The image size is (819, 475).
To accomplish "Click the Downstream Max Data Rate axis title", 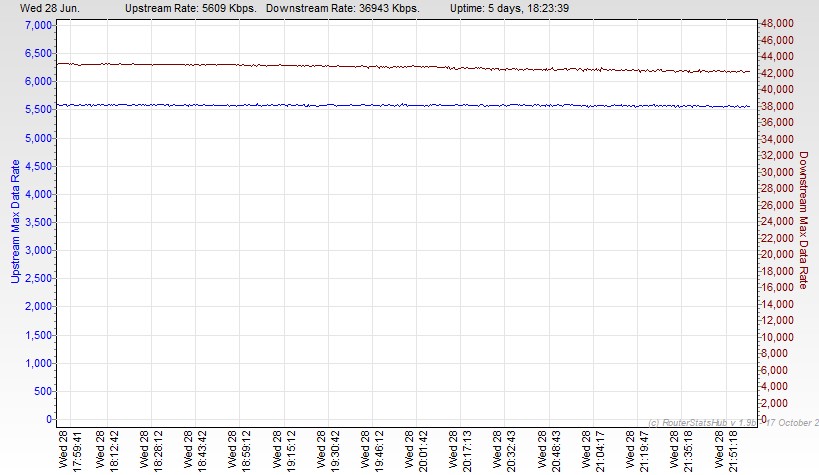I will (x=803, y=220).
